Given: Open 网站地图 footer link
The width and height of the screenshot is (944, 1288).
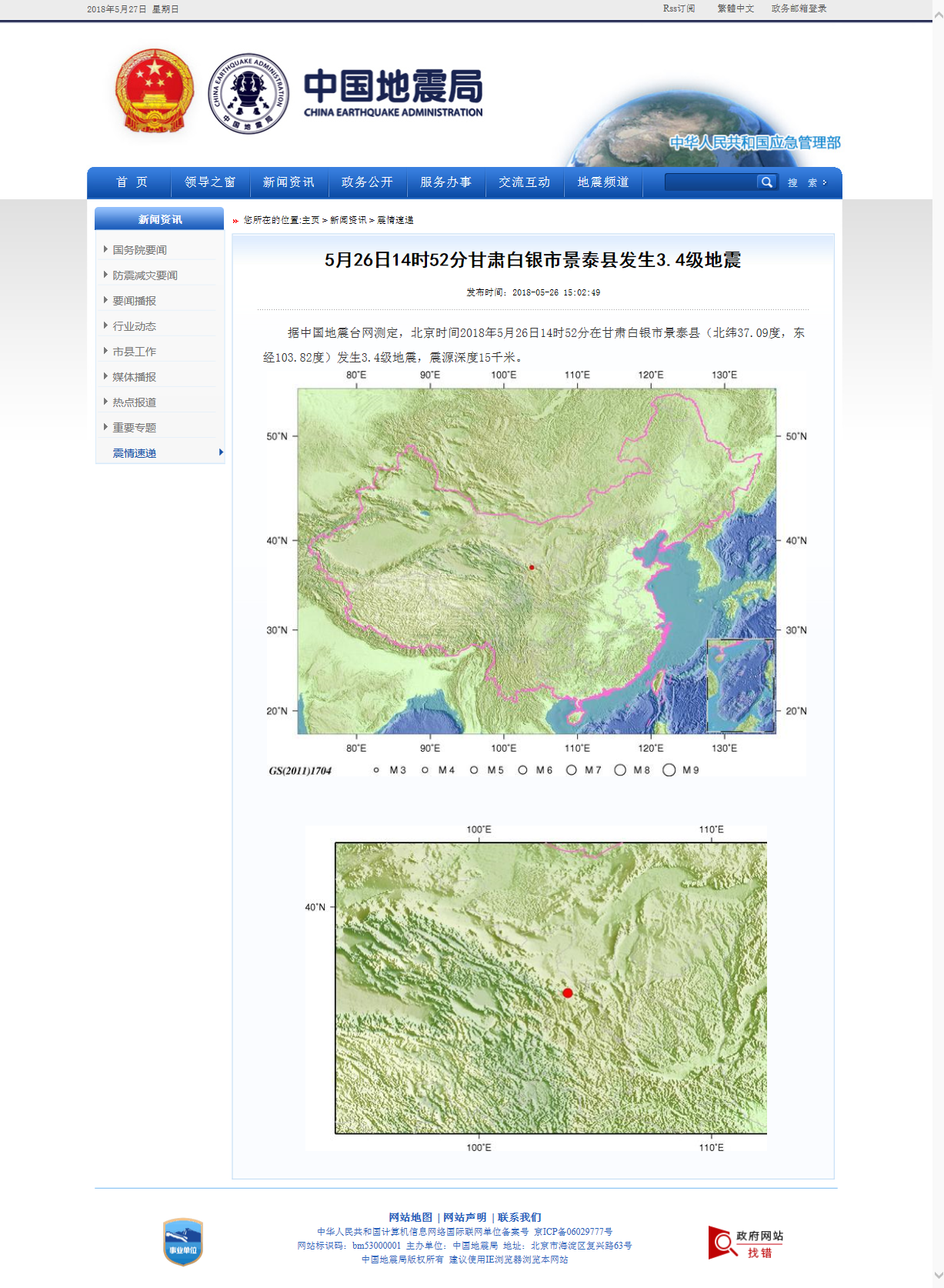Looking at the screenshot, I should [411, 1217].
